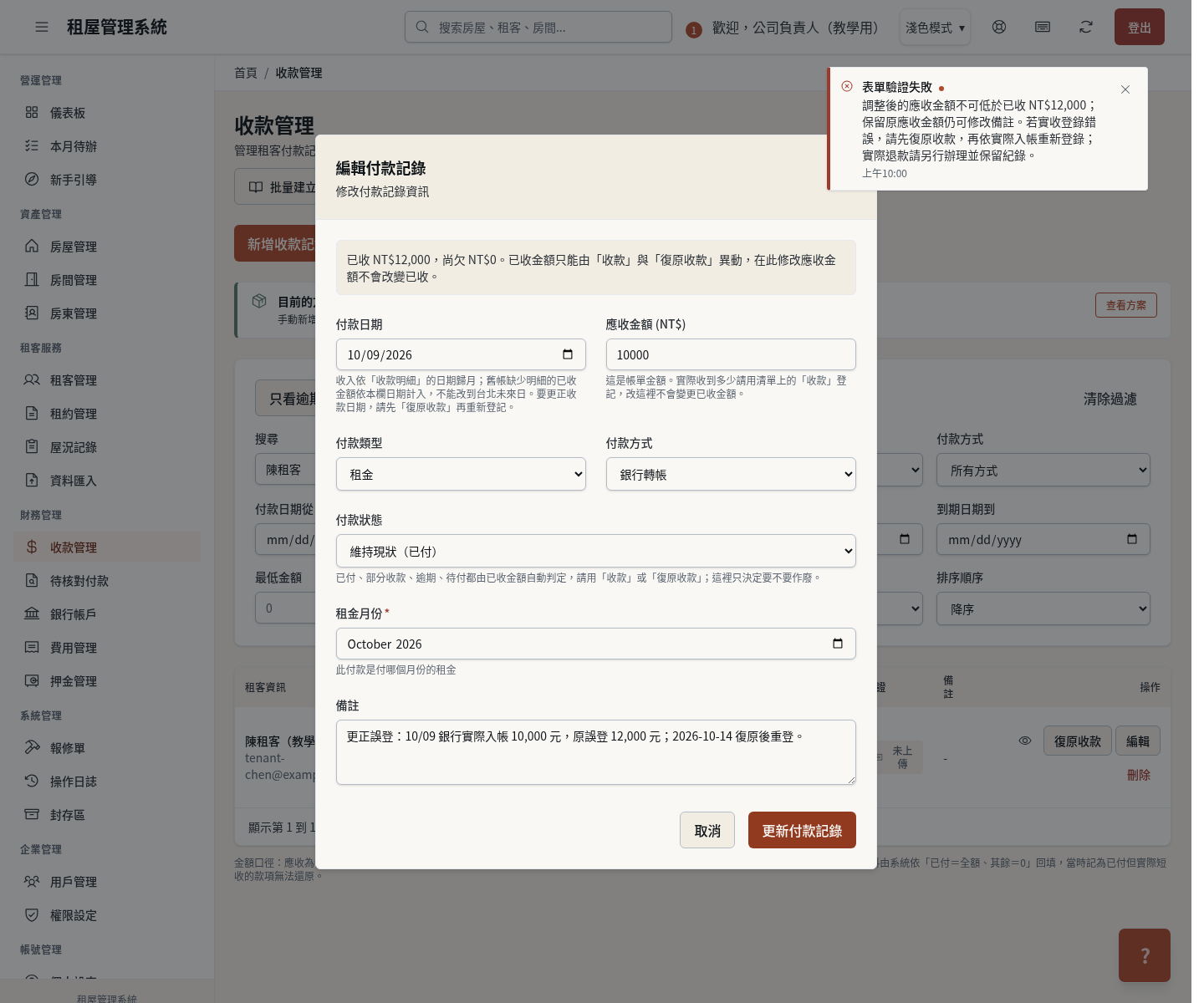Open 新手引導 sidebar item
Screen dimensions: 1204x1003
[107, 180]
